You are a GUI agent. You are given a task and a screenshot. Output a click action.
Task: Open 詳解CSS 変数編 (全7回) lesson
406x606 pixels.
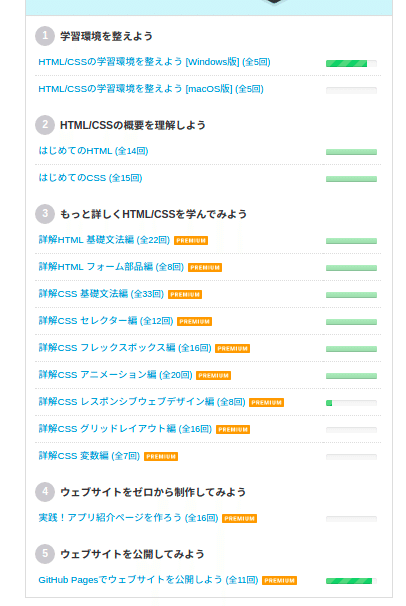(89, 456)
